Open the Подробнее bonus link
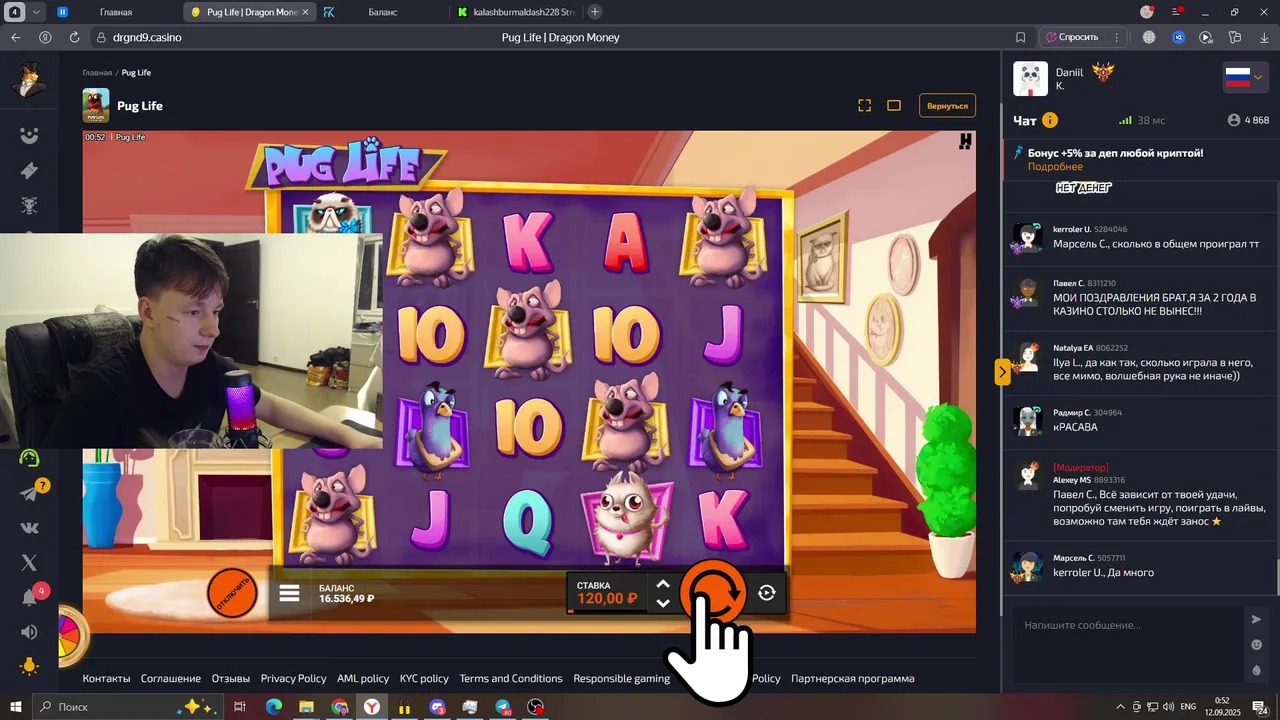Screen dimensions: 1280x720 click(x=1055, y=167)
